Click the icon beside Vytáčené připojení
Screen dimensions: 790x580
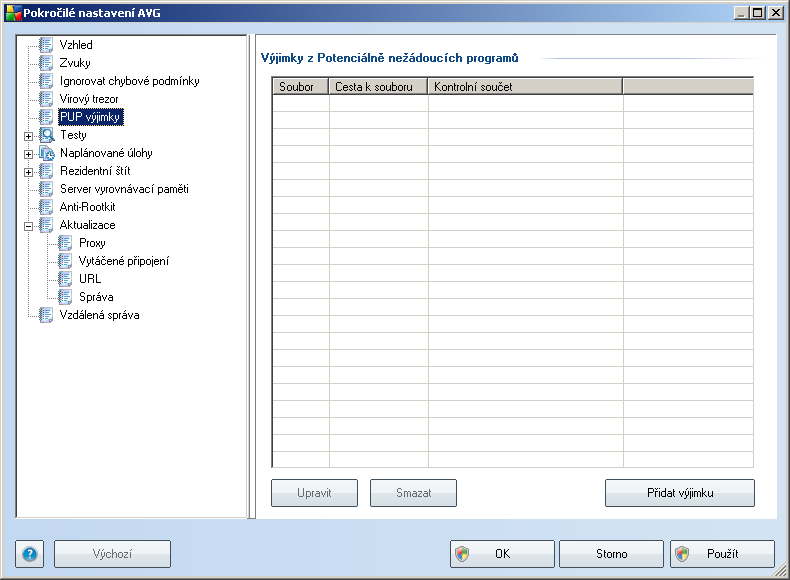tap(65, 261)
